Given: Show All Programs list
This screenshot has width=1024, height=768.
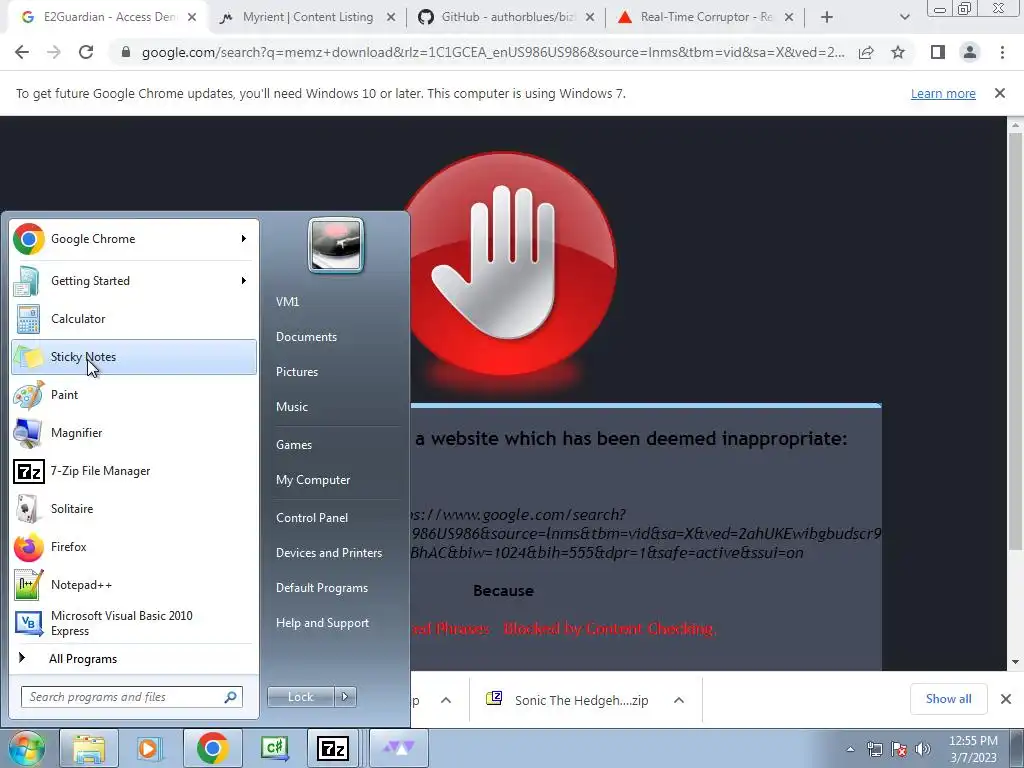Looking at the screenshot, I should 134,658.
